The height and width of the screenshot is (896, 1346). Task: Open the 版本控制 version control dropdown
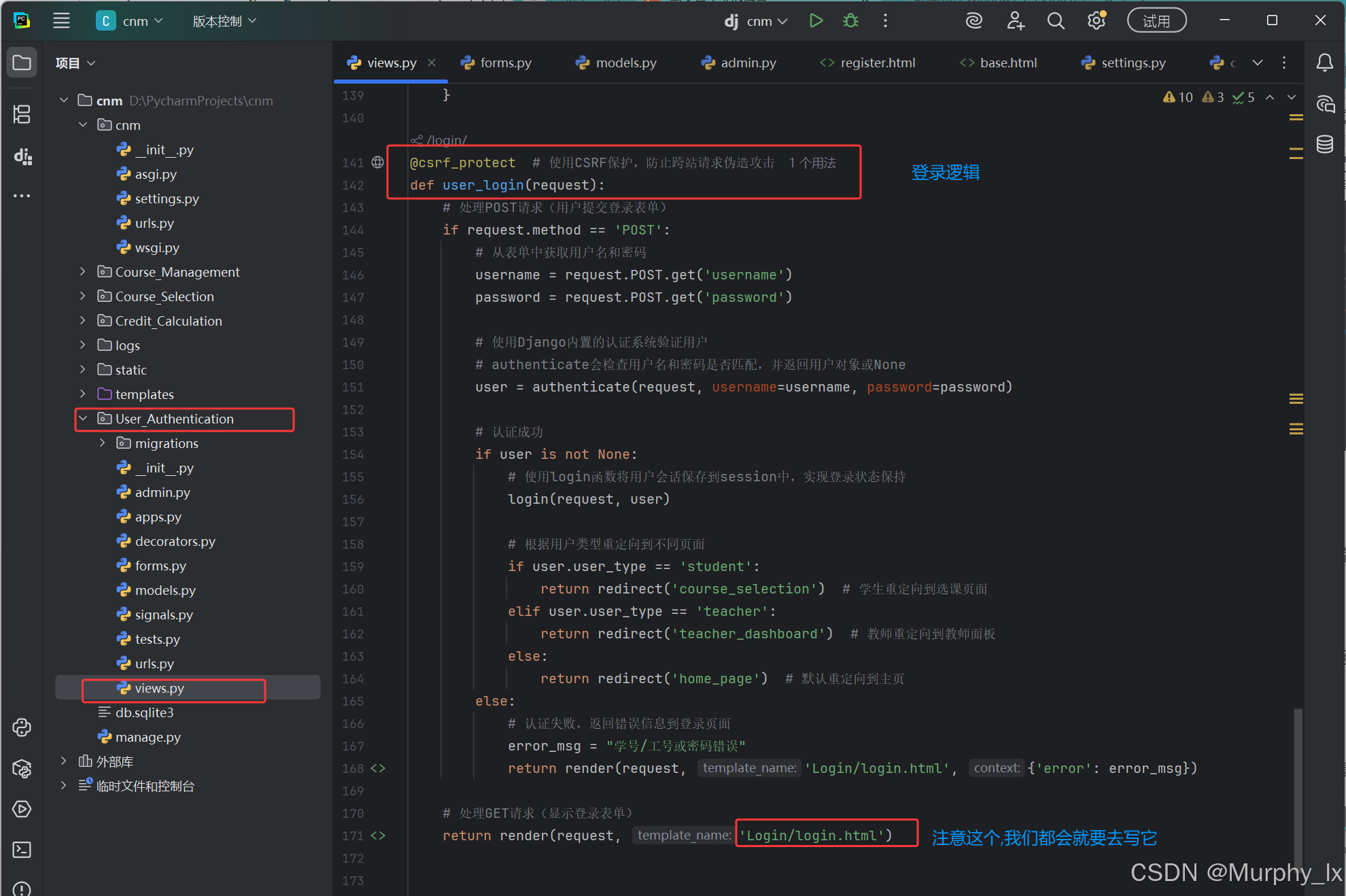224,21
